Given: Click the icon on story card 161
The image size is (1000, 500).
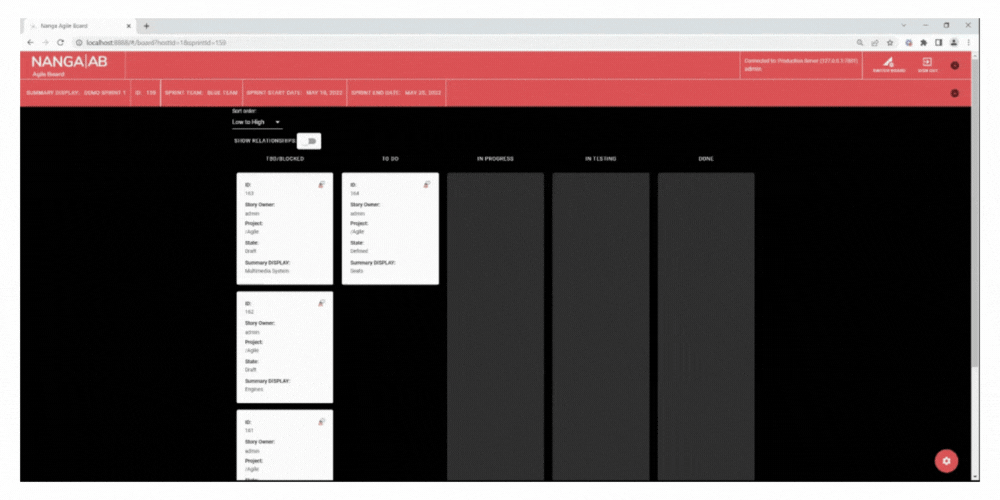Looking at the screenshot, I should coord(322,420).
